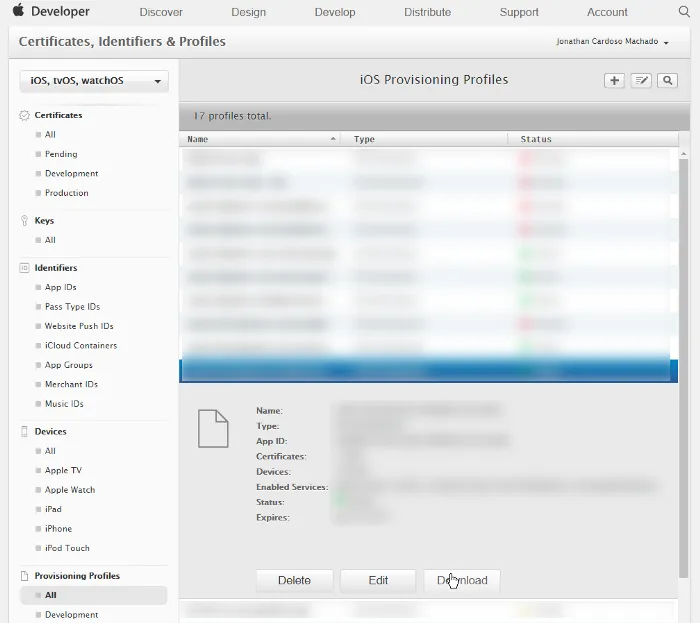This screenshot has height=623, width=700.
Task: Sort profiles by the Name column arrow
Action: 333,139
